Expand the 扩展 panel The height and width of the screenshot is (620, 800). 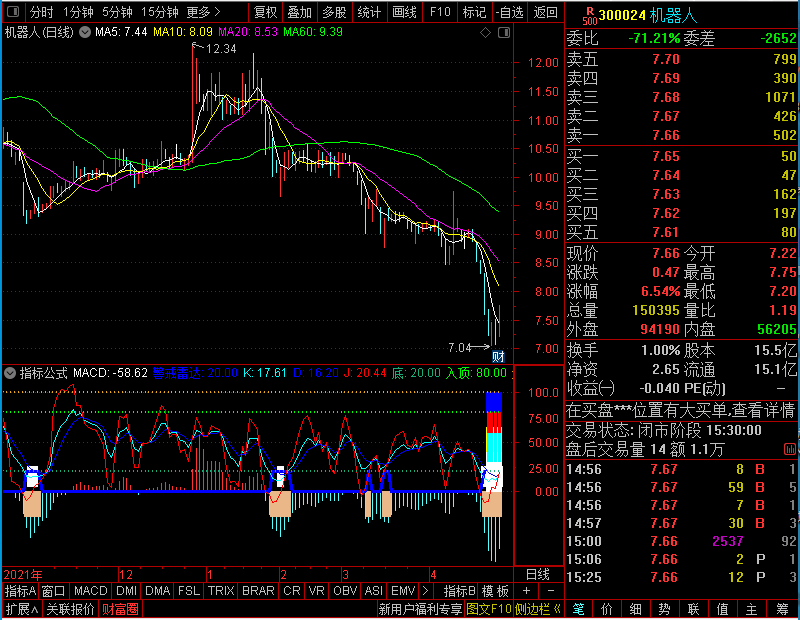[22, 609]
